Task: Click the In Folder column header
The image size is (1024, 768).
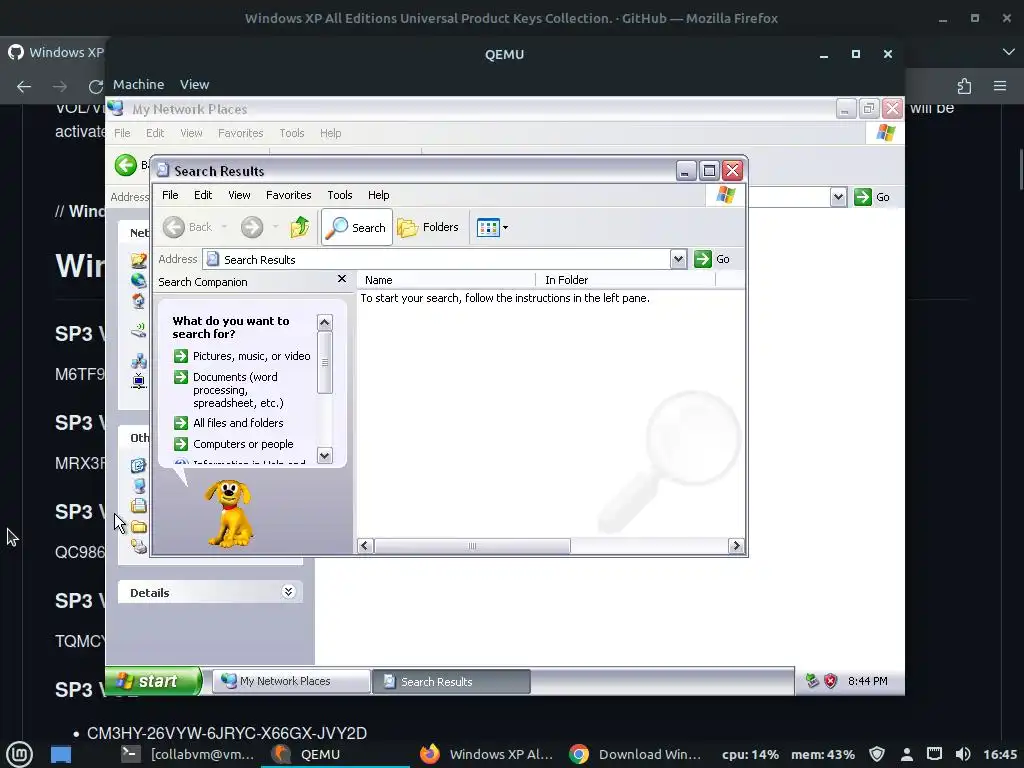Action: point(626,280)
